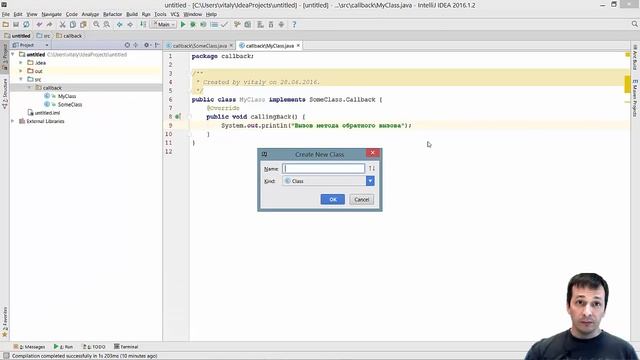The height and width of the screenshot is (360, 640).
Task: Open the Terminal tool window button
Action: [126, 347]
